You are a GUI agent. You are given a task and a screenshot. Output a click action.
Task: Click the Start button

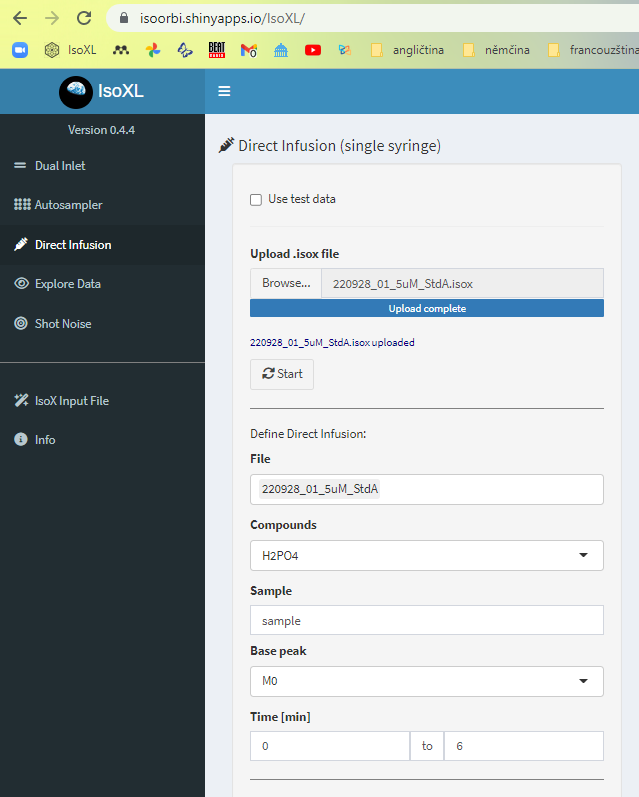[282, 374]
